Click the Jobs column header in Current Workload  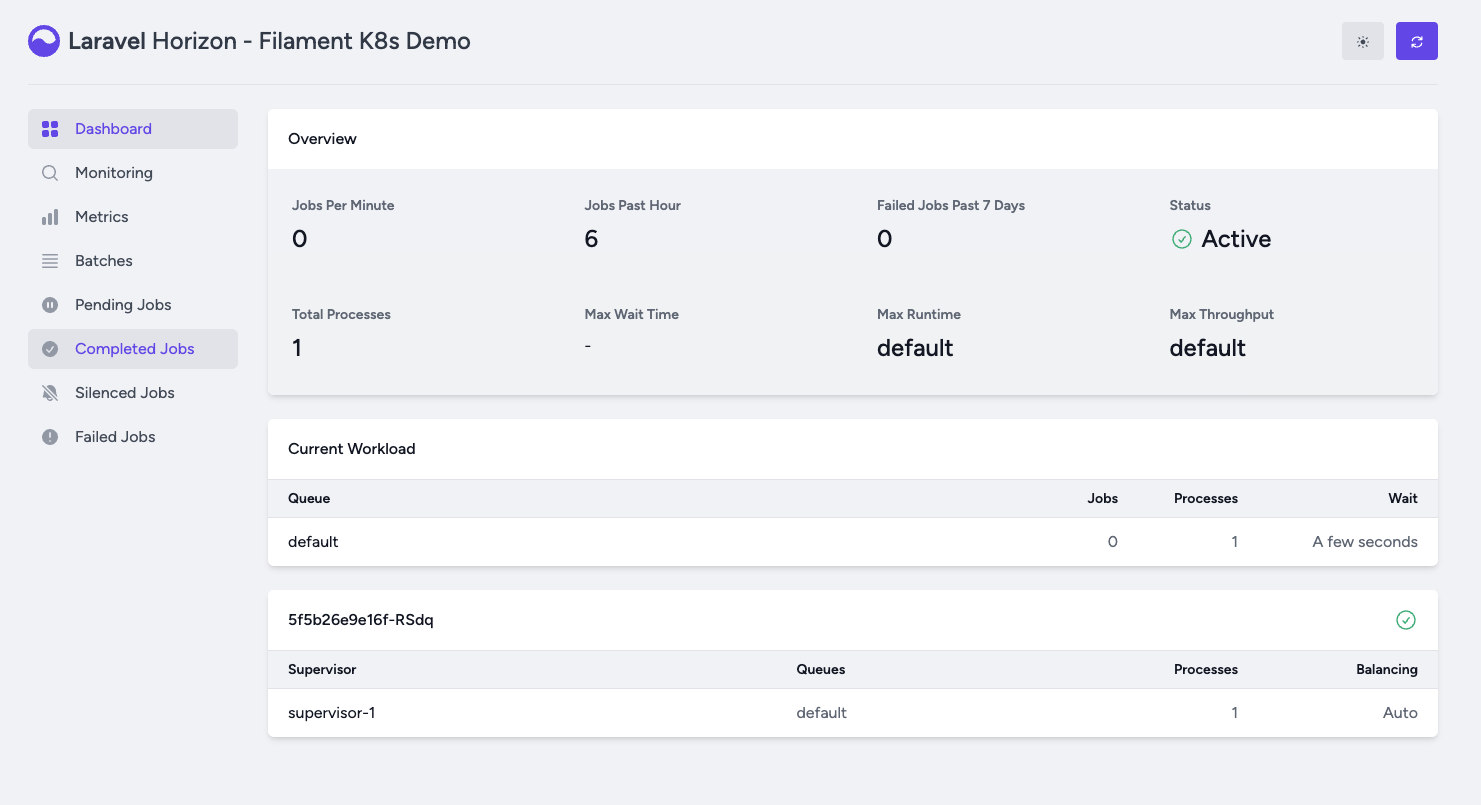pyautogui.click(x=1102, y=498)
